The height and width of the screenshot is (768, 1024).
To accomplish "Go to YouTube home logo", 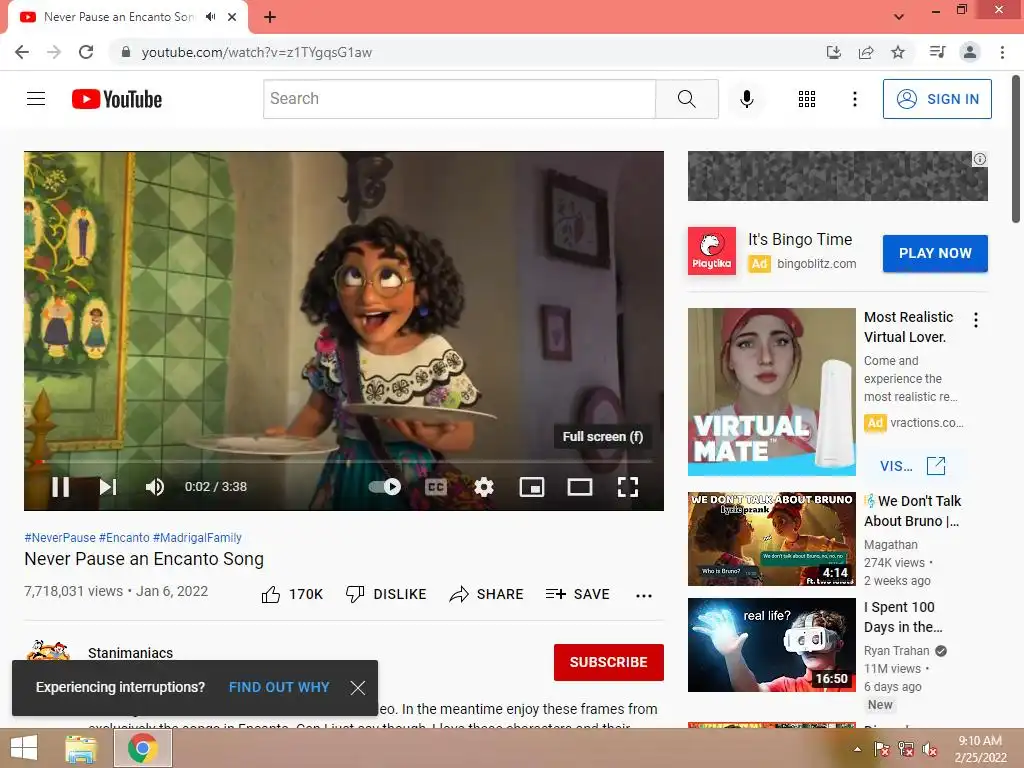I will point(117,99).
